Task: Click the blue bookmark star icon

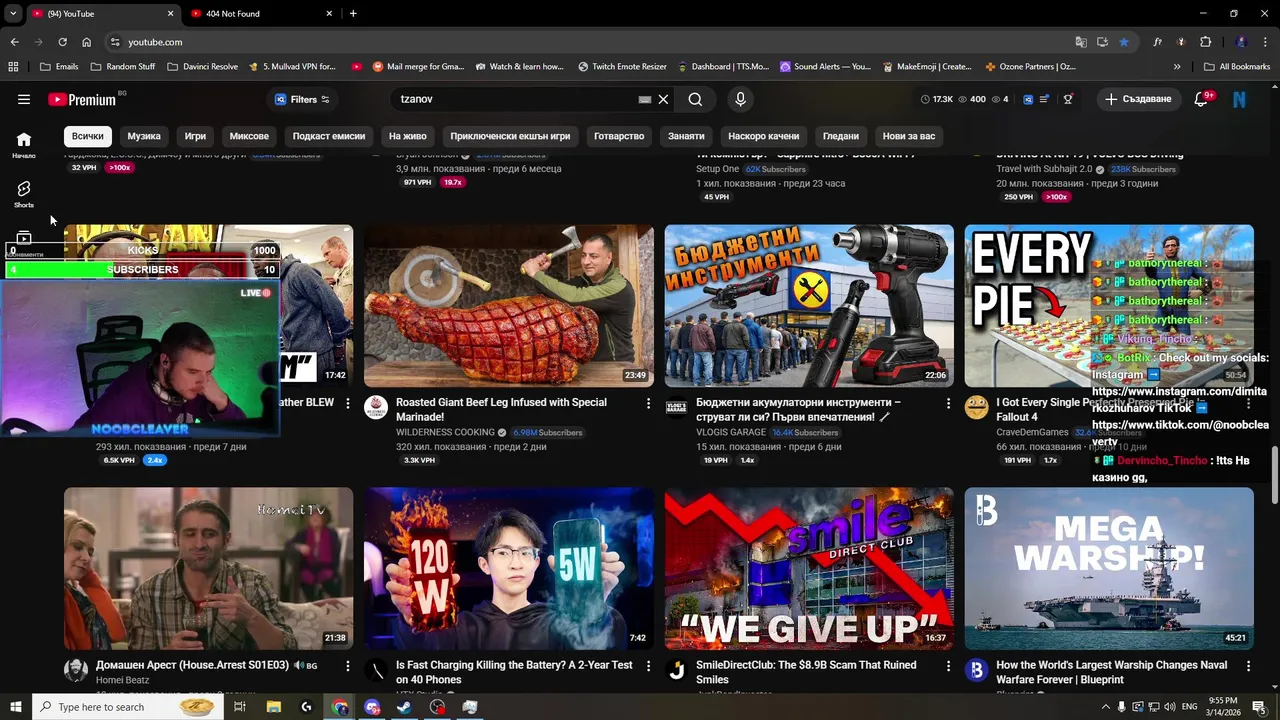Action: pyautogui.click(x=1124, y=42)
